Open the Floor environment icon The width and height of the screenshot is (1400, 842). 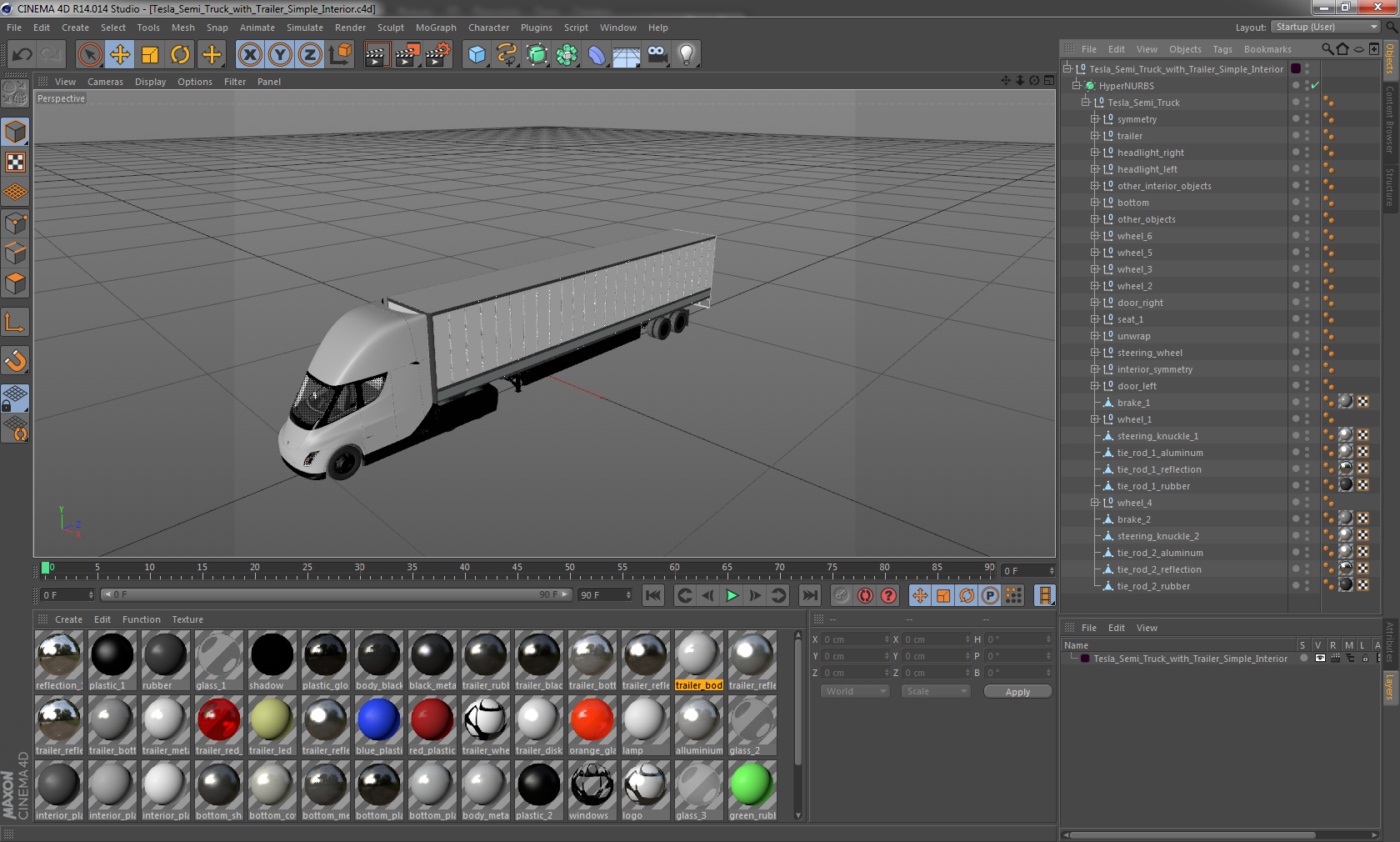627,55
